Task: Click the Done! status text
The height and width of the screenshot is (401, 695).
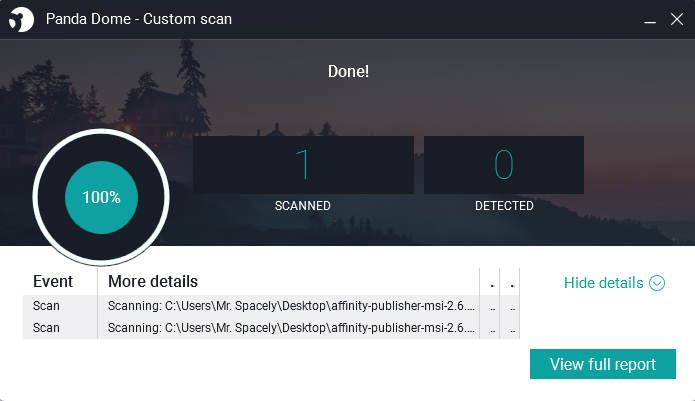Action: pyautogui.click(x=348, y=72)
